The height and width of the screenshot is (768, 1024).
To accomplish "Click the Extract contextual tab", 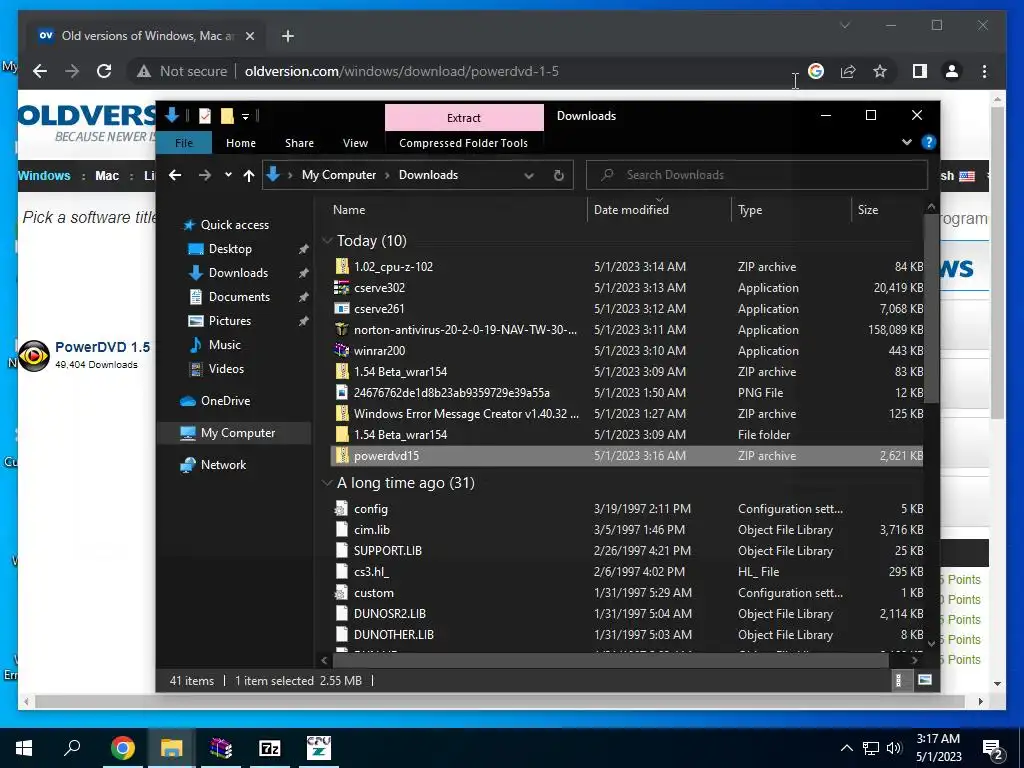I will click(464, 118).
